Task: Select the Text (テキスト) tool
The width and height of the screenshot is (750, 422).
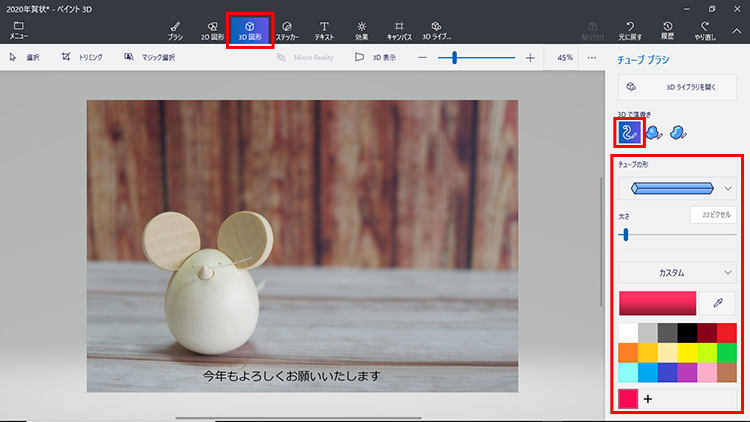Action: pos(324,29)
